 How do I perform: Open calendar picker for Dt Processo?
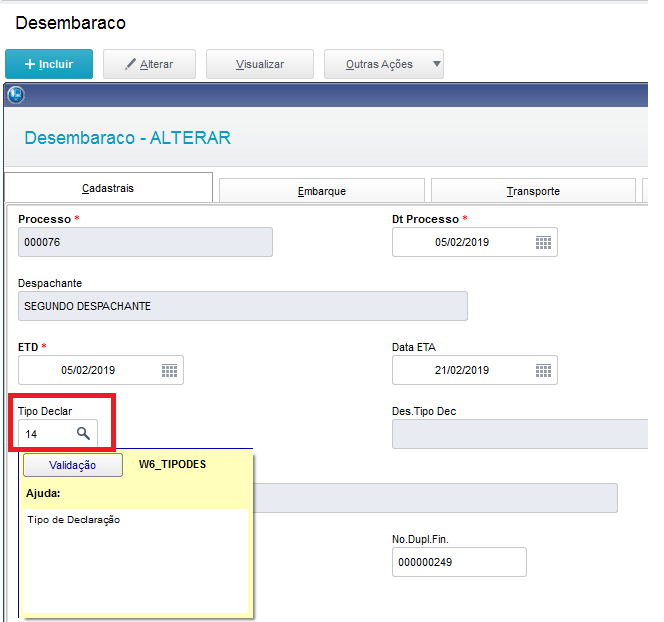point(543,243)
